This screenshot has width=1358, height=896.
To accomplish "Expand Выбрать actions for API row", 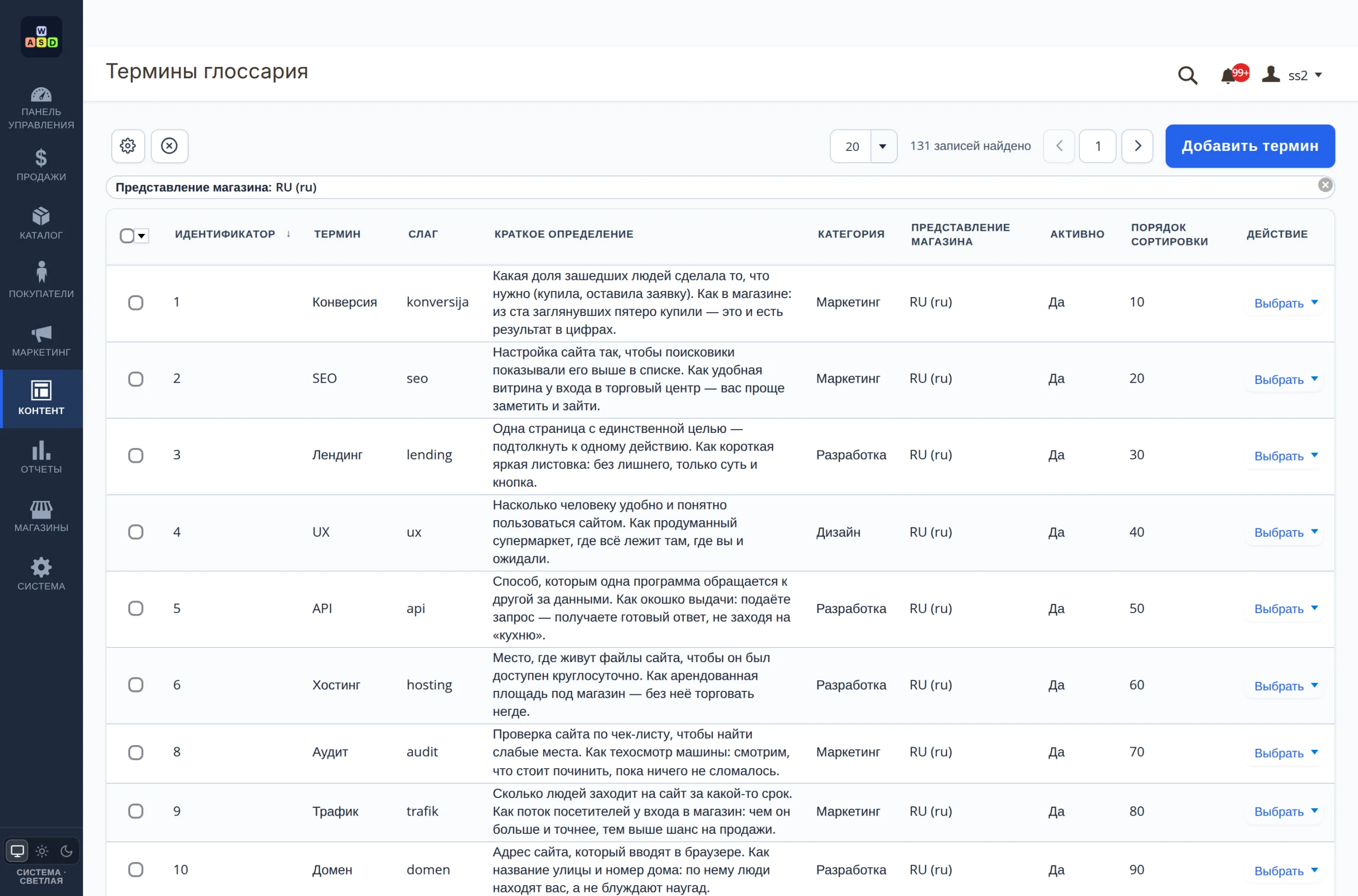I will point(1285,609).
